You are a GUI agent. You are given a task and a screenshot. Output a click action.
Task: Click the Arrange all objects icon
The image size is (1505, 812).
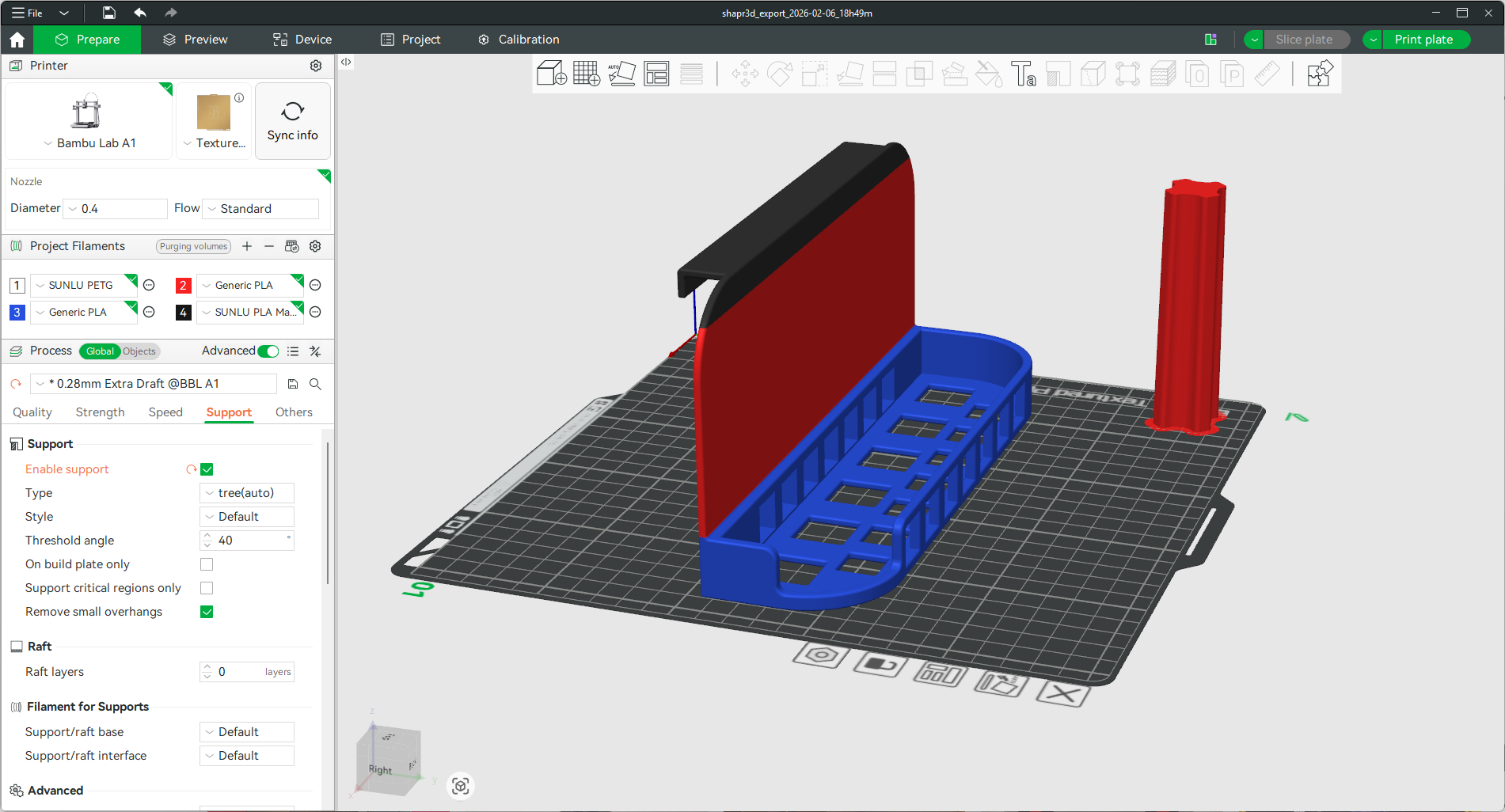(656, 74)
